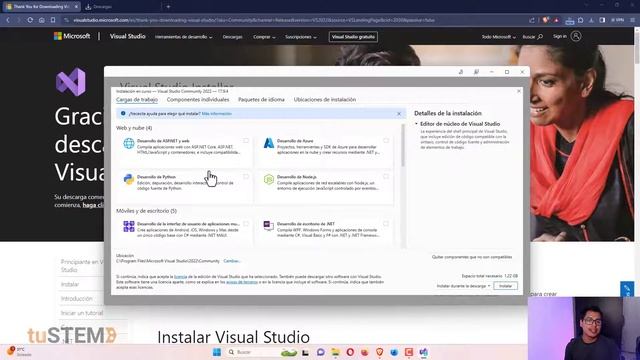Viewport: 640px width, 360px height.
Task: Click 'Introducción' item in webpage sidebar
Action: tap(77, 299)
